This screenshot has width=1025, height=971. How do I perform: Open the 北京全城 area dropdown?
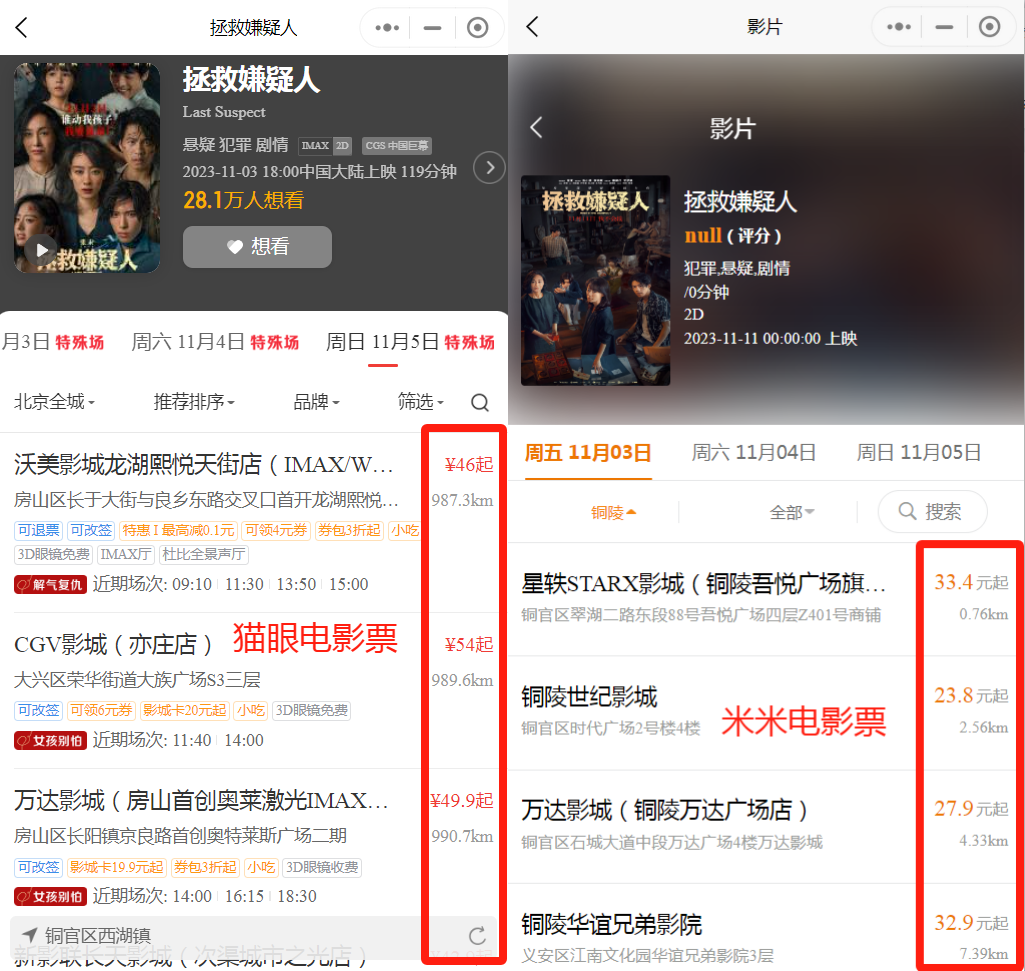coord(54,401)
